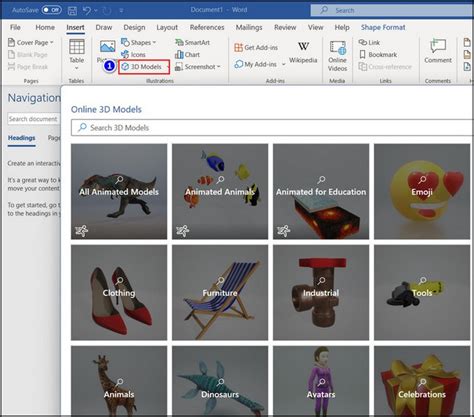Toggle the AutoSave switch
The width and height of the screenshot is (474, 417).
click(52, 10)
